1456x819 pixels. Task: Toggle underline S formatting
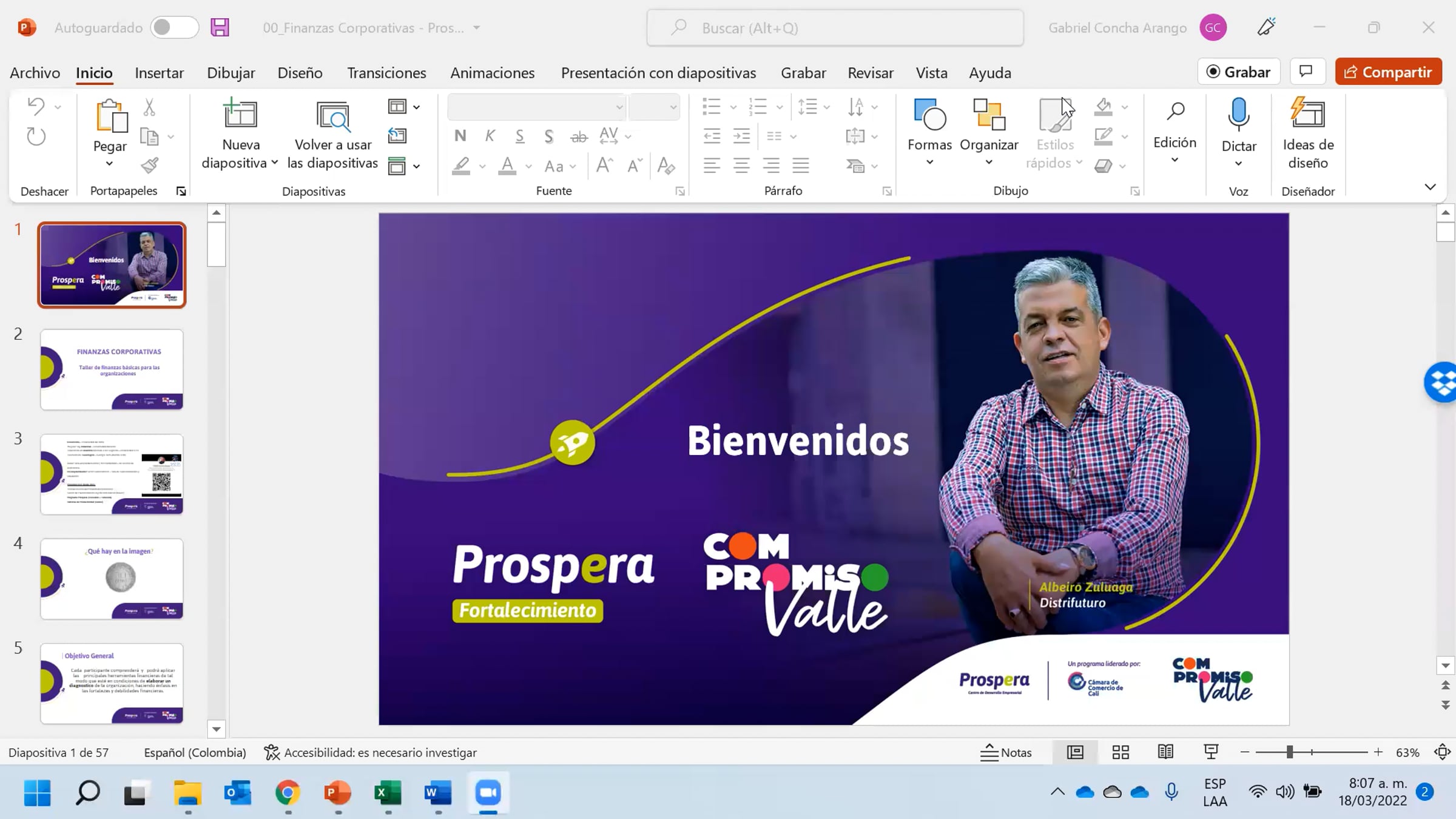[520, 136]
